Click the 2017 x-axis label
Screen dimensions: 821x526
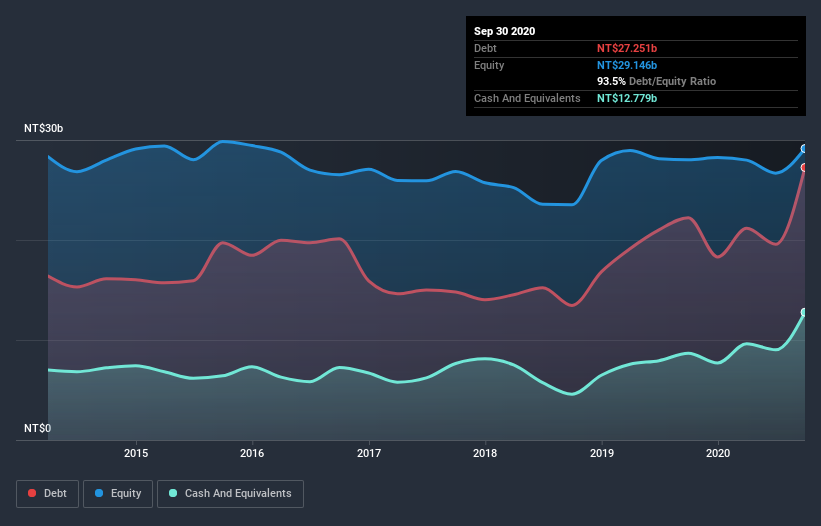point(369,453)
